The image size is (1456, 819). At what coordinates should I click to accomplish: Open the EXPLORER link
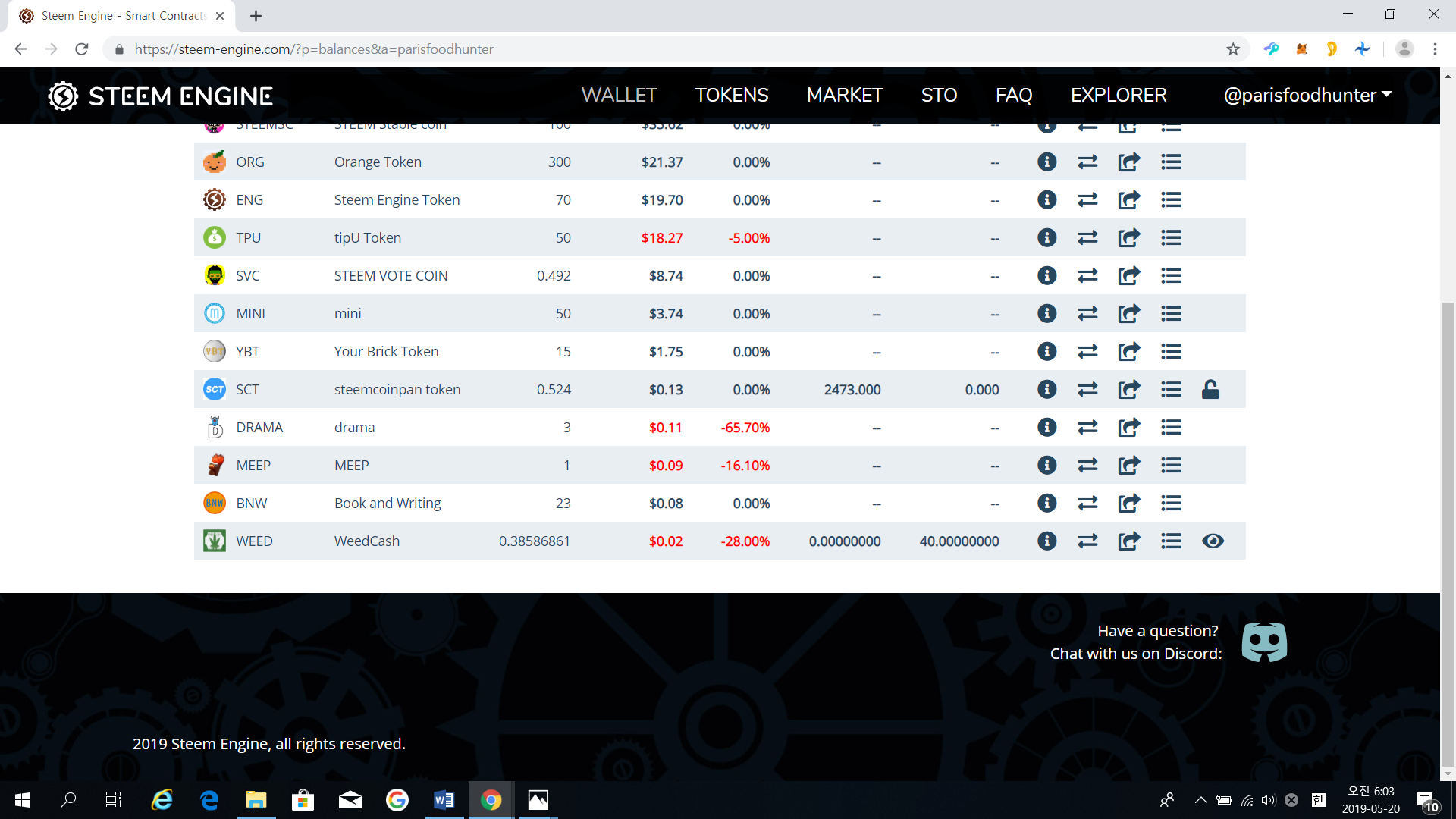[1118, 95]
